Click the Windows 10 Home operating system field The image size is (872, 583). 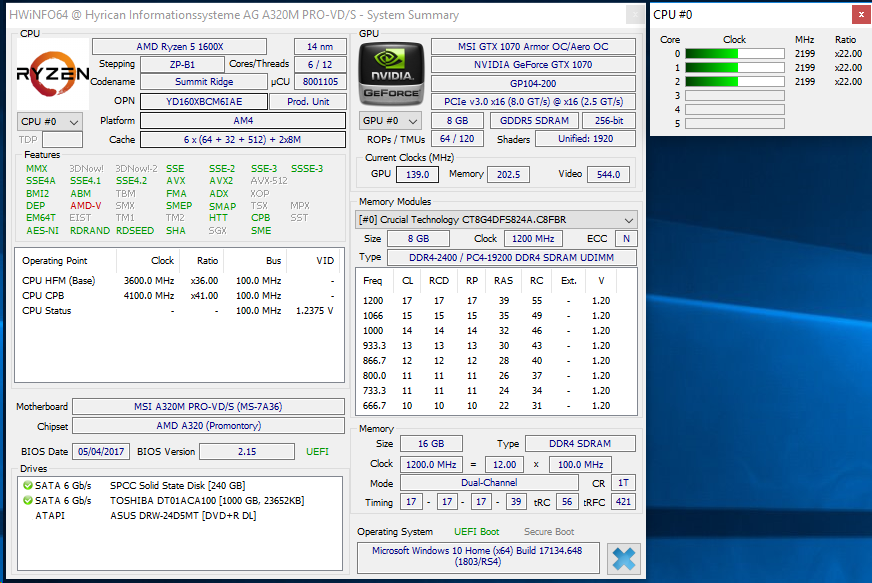pos(478,557)
